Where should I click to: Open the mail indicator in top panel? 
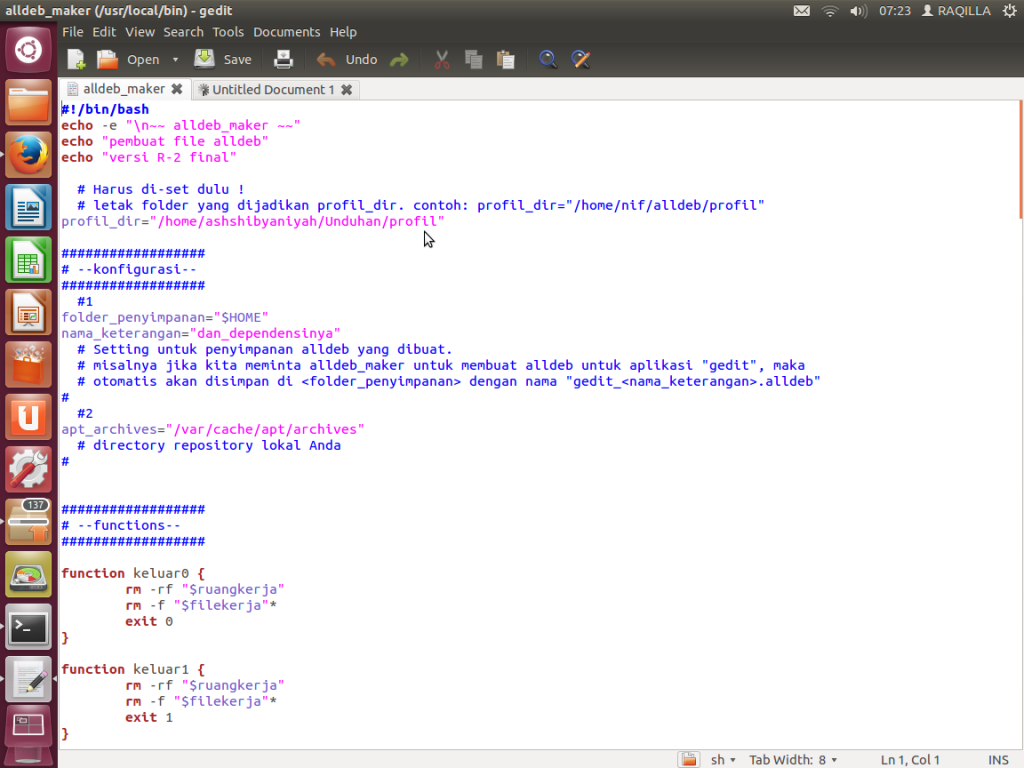[802, 11]
